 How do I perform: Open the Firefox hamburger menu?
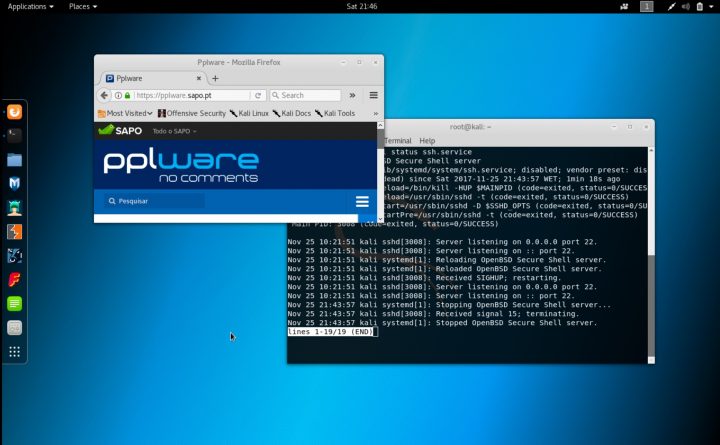373,95
